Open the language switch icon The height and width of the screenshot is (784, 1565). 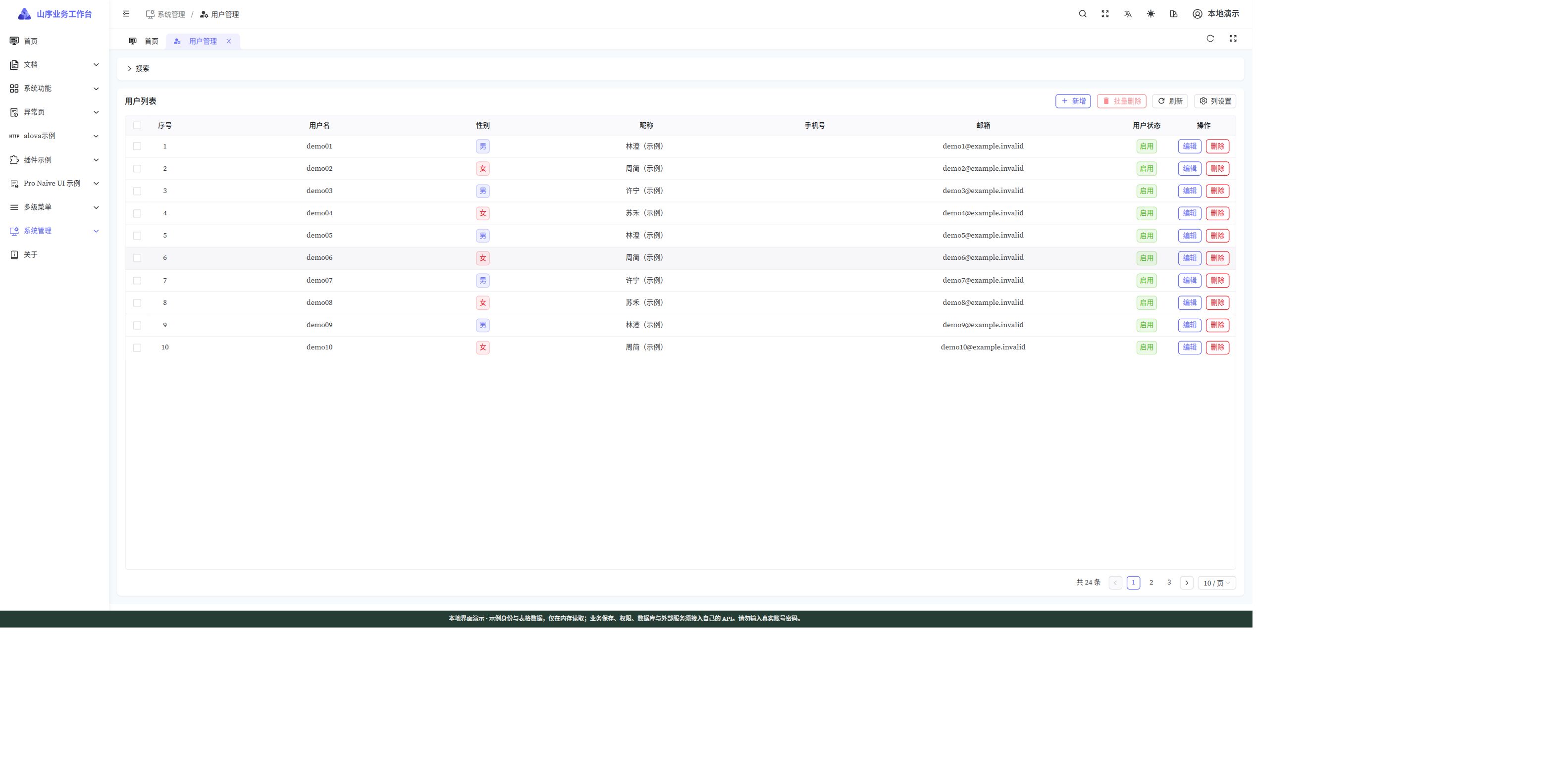1128,14
